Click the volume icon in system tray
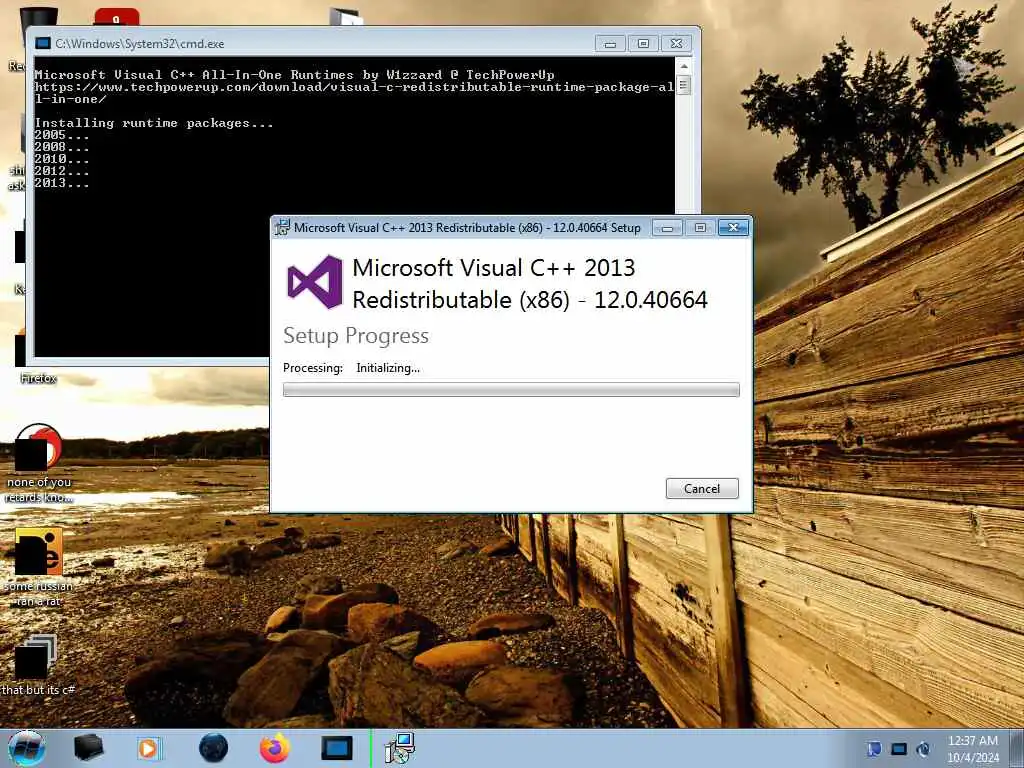Viewport: 1024px width, 768px height. (923, 749)
